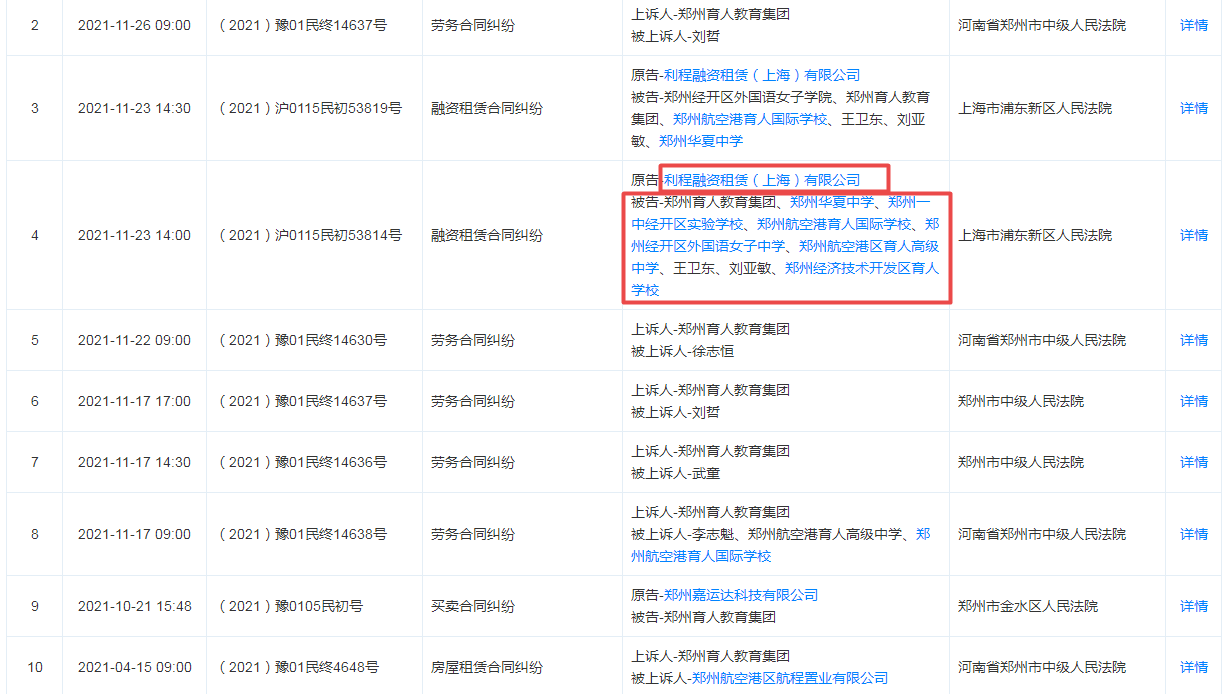Screen dimensions: 1227x694
Task: Select date cell 2021-11-26 09:00
Action: pos(134,25)
